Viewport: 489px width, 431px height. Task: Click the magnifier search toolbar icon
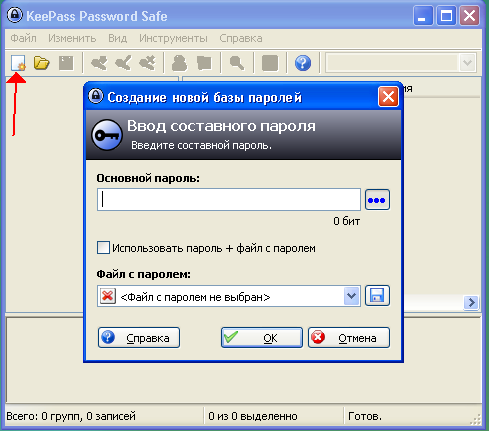(237, 63)
